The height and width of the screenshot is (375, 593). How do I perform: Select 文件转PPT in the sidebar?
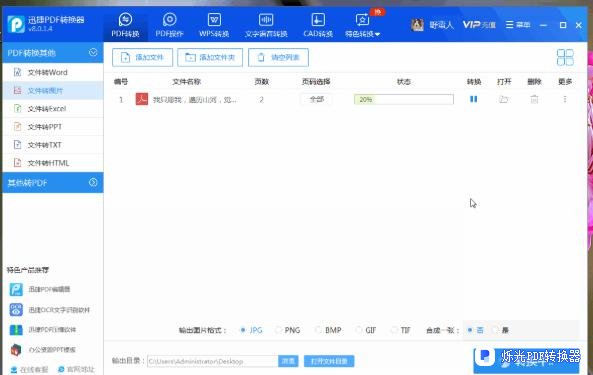[53, 127]
